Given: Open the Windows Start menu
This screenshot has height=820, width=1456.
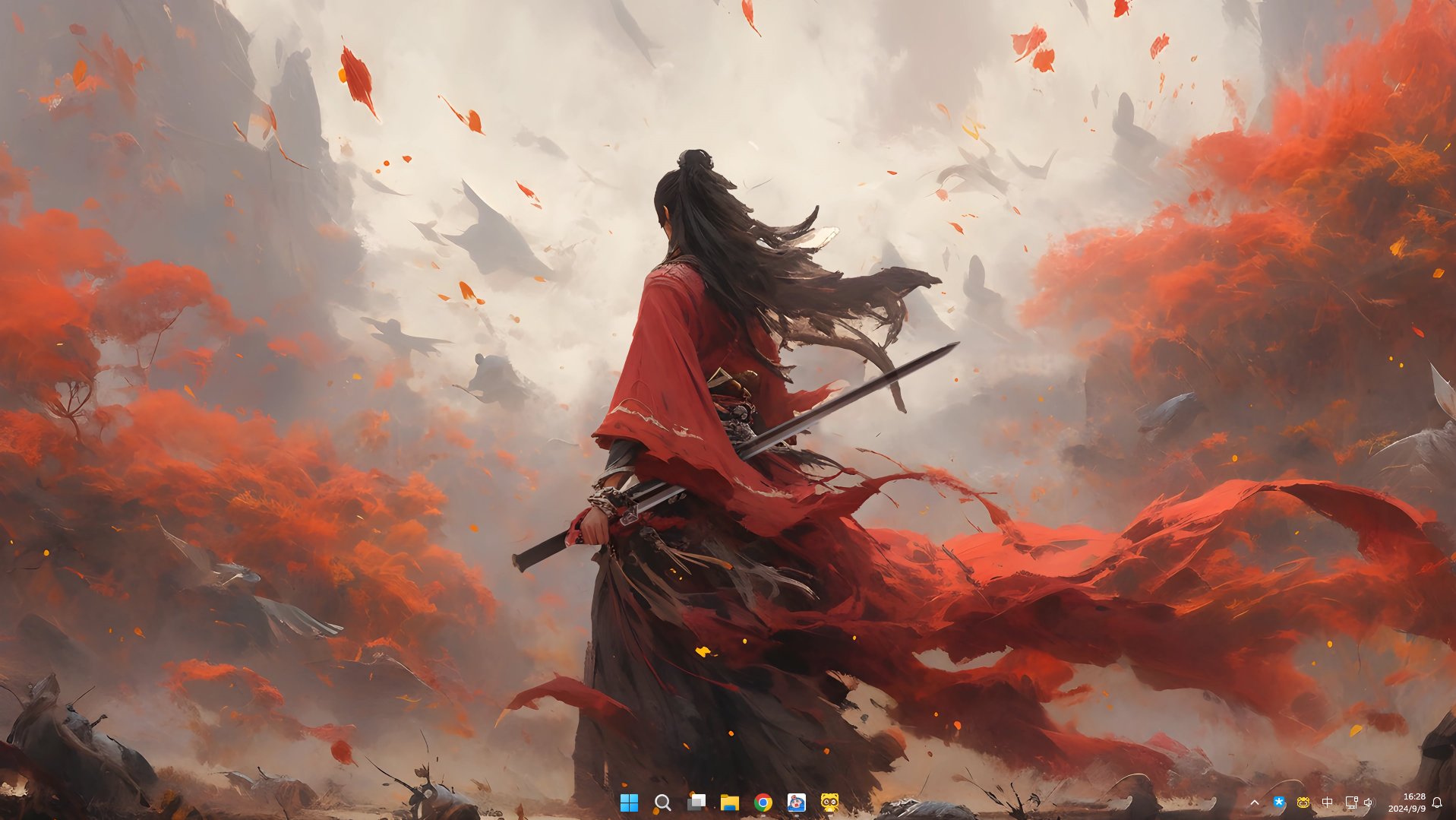Looking at the screenshot, I should point(629,803).
